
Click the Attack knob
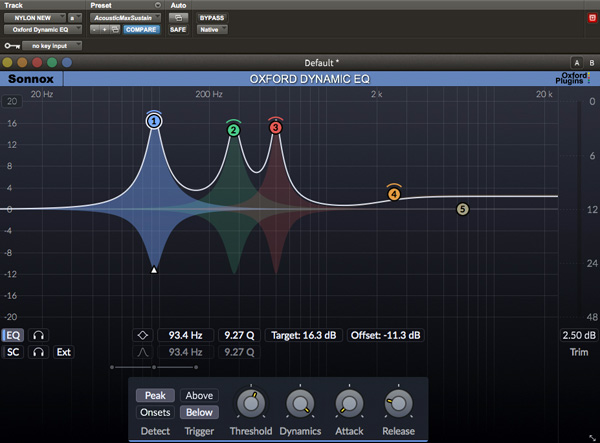[x=349, y=403]
